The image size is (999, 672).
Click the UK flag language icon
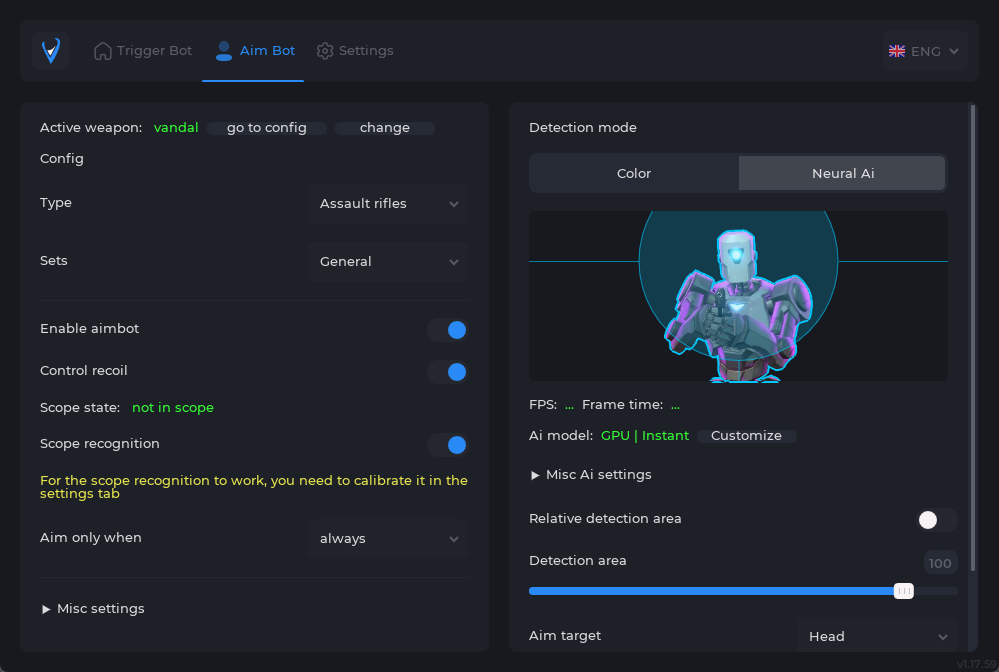897,51
